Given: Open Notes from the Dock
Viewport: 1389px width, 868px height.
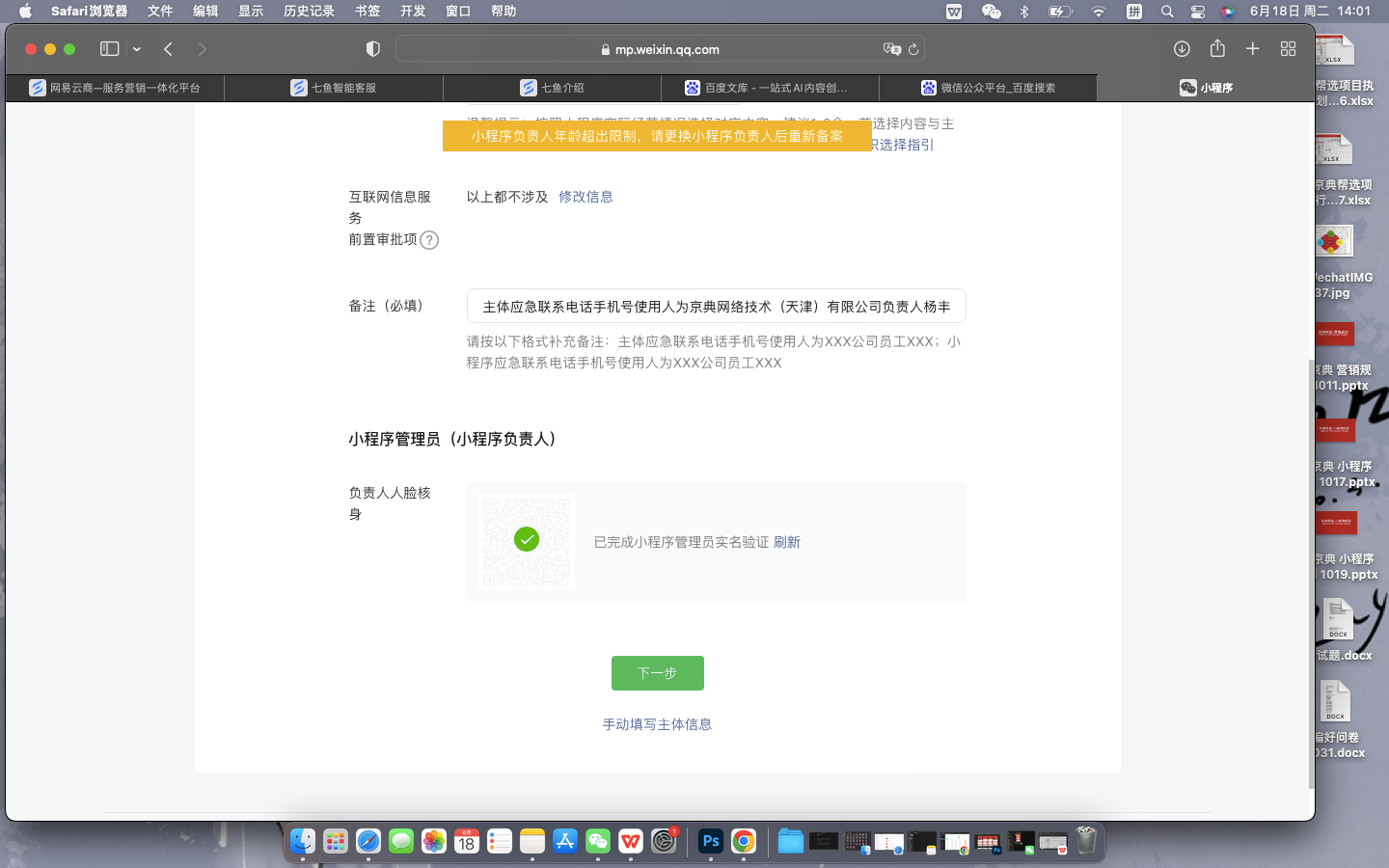Looking at the screenshot, I should (x=532, y=841).
